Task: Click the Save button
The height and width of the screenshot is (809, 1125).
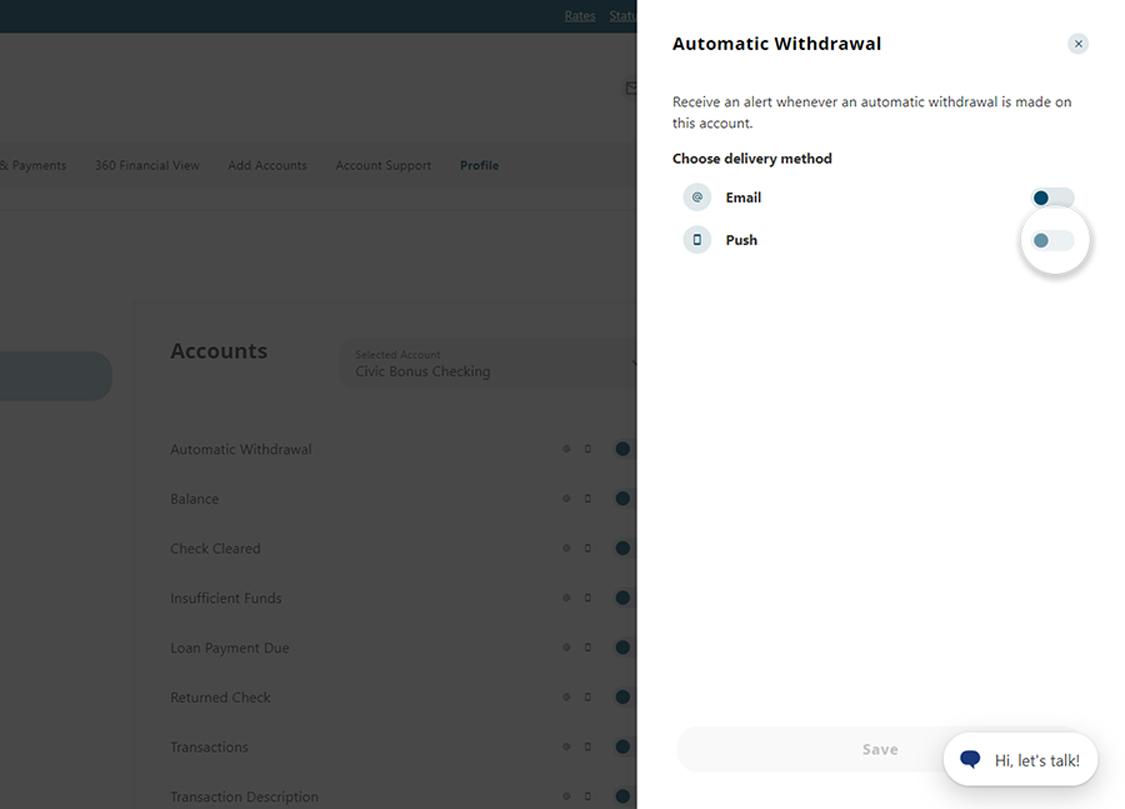Action: click(x=880, y=749)
